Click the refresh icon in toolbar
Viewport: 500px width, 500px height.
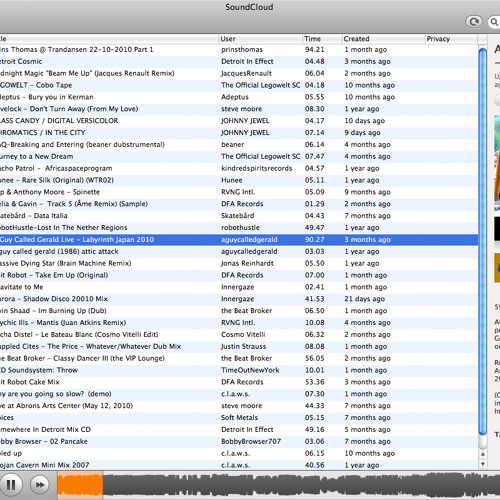click(x=474, y=22)
